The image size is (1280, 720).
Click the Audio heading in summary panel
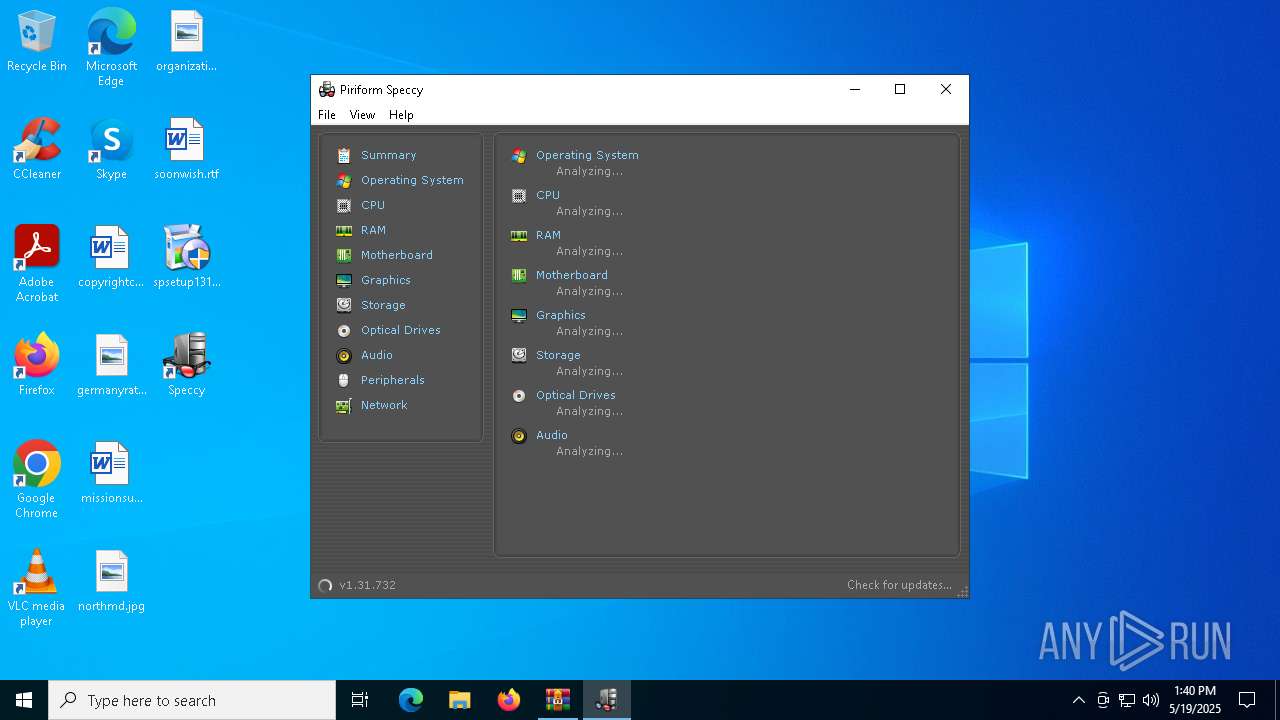click(x=552, y=435)
